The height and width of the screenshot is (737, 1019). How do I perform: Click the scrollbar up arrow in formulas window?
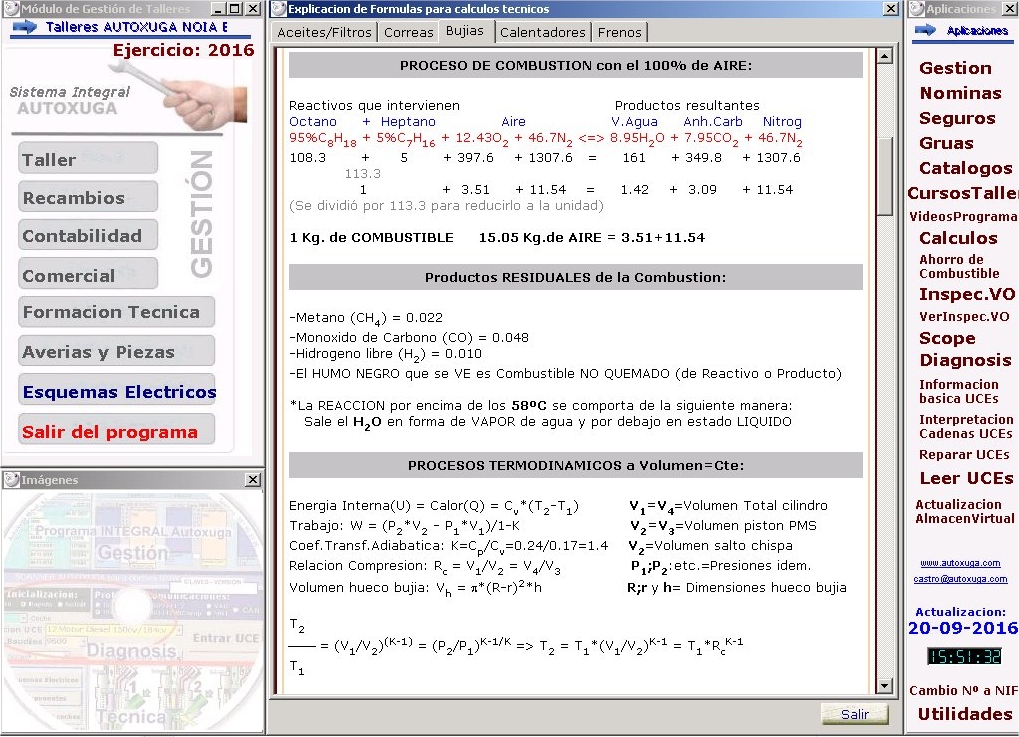[x=884, y=56]
